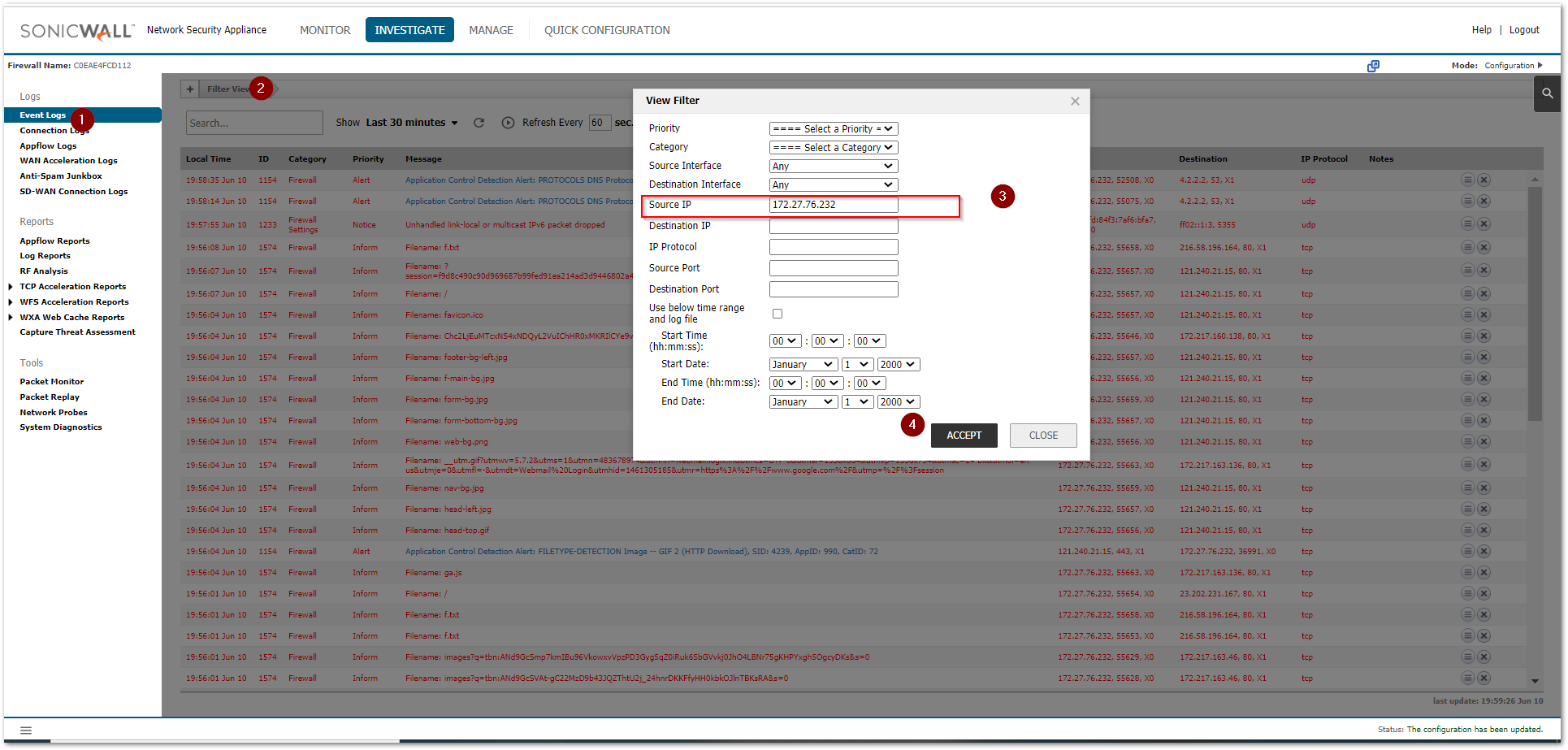Click the X icon for head-top.gif row
This screenshot has height=750, width=1568.
1484,530
